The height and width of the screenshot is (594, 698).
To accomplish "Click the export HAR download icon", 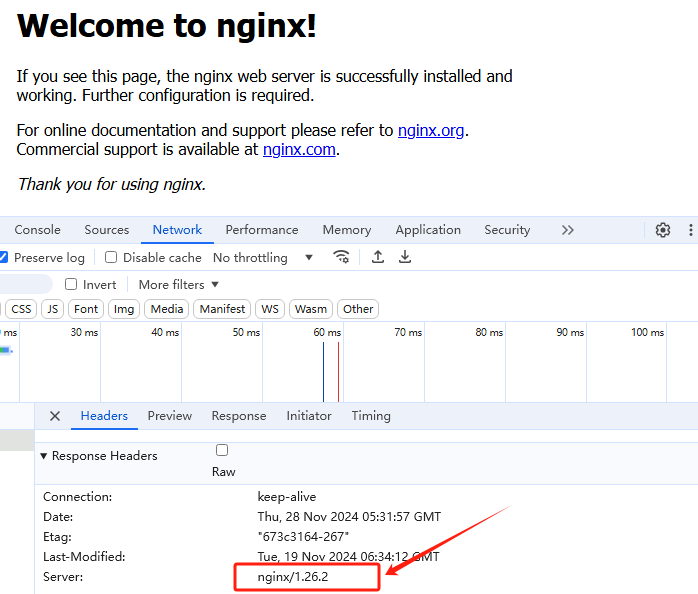I will (405, 257).
